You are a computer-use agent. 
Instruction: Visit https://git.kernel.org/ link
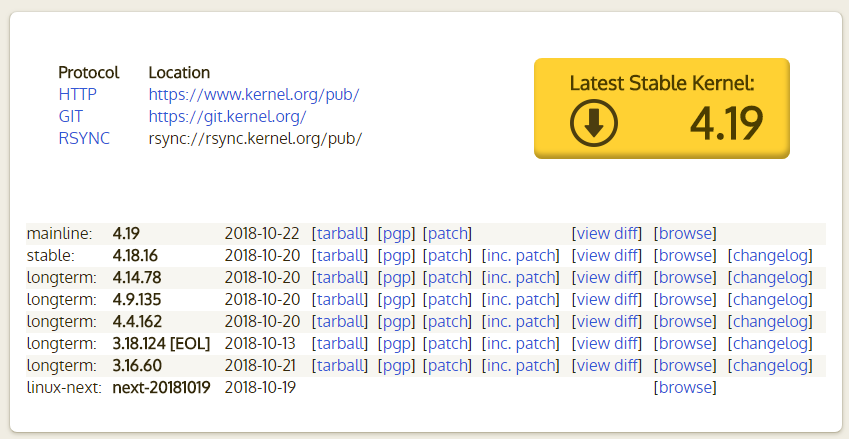tap(227, 116)
